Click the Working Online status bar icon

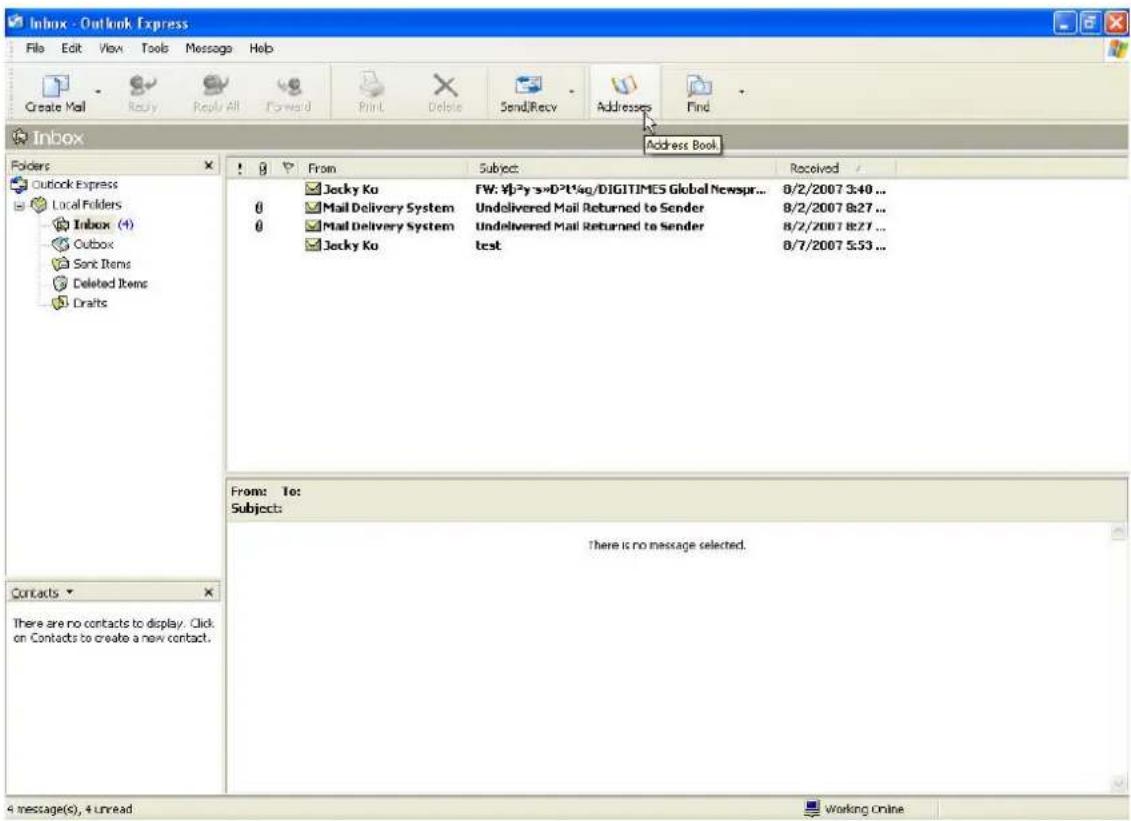tap(812, 808)
